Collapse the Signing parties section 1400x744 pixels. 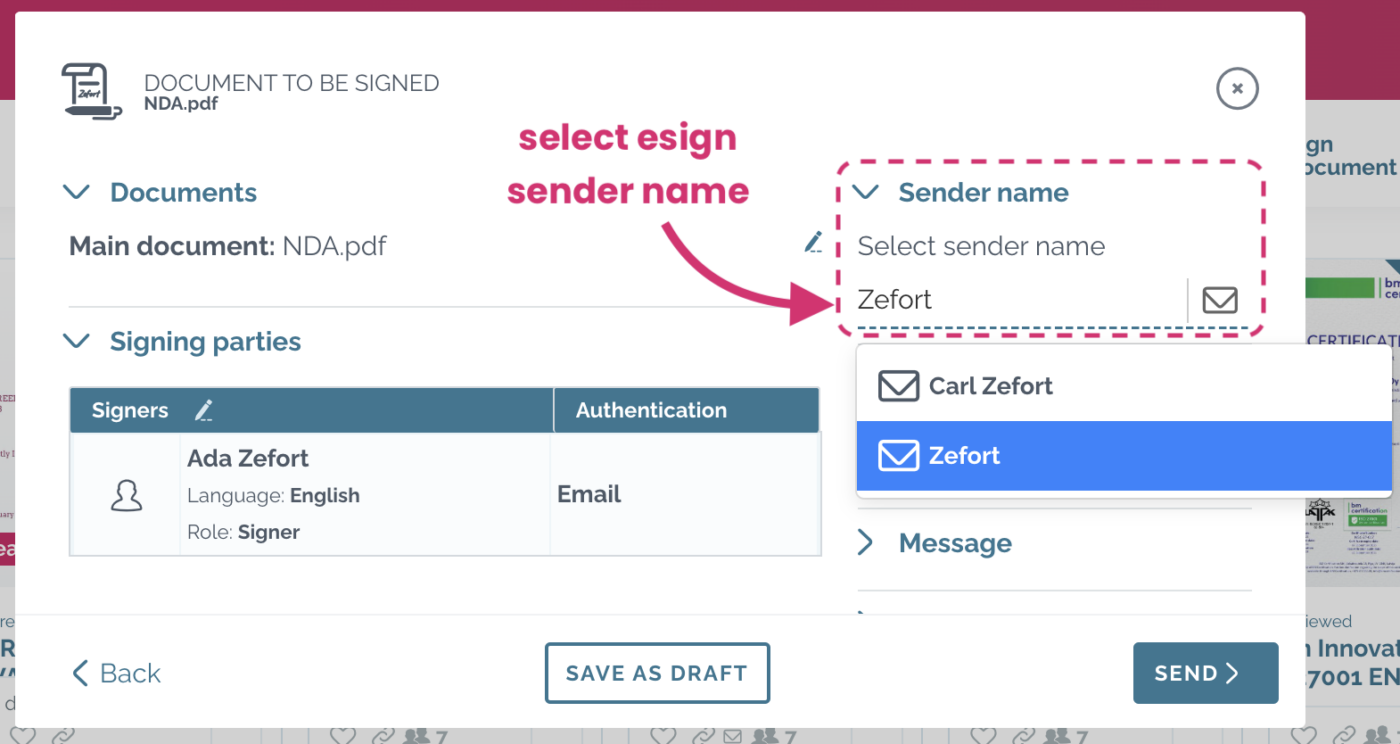76,341
